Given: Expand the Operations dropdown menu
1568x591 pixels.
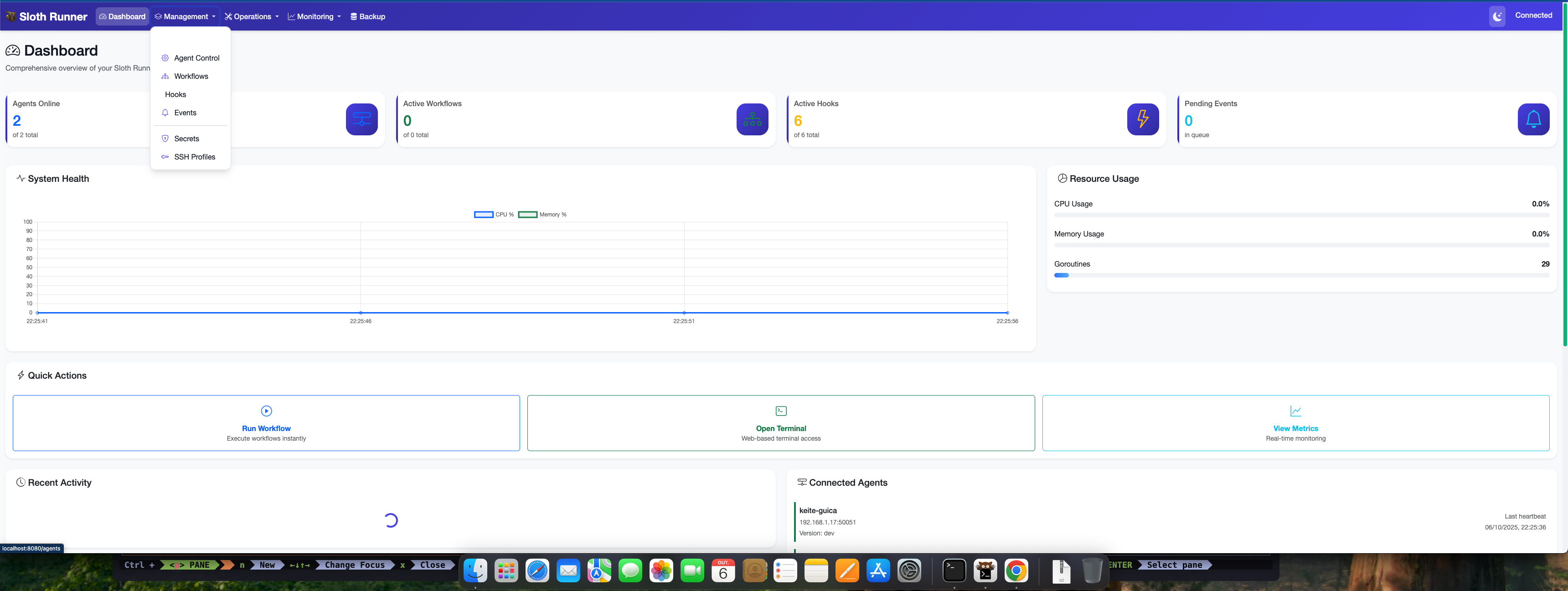Looking at the screenshot, I should coord(252,16).
